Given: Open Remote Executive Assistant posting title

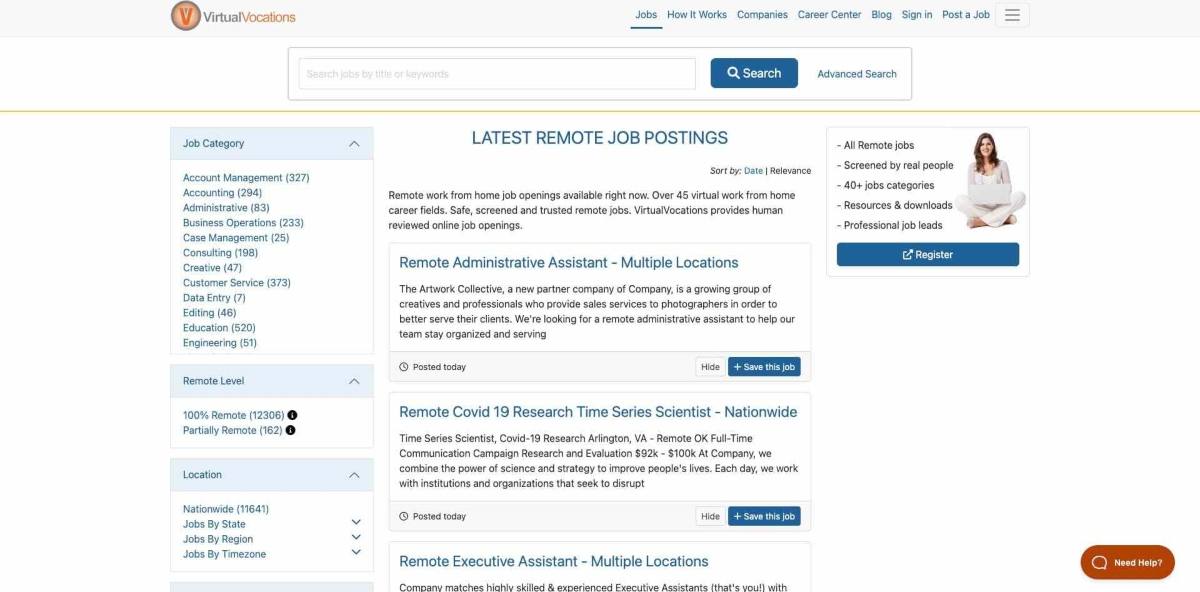Looking at the screenshot, I should [x=553, y=562].
